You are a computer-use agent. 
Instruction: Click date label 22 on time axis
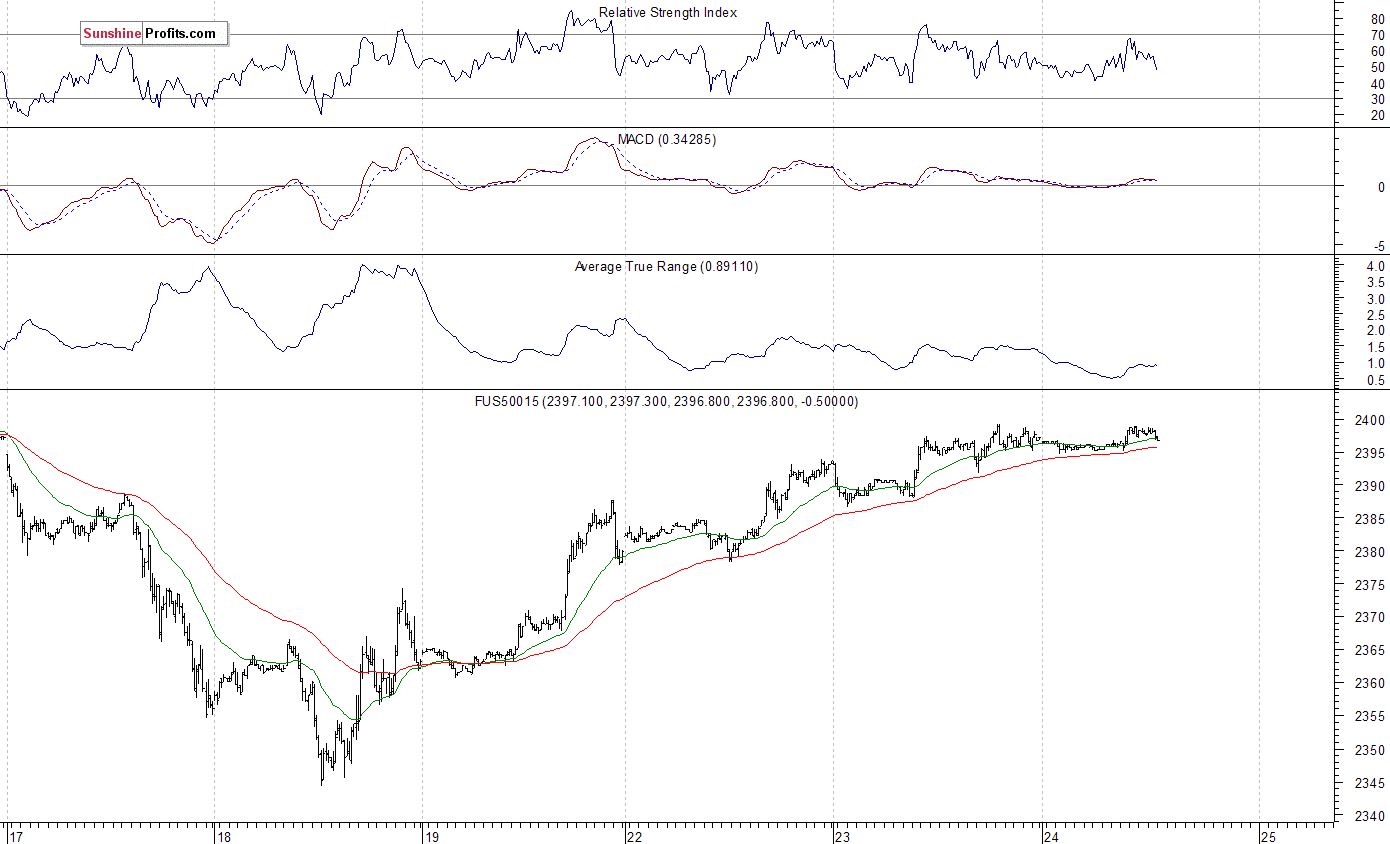pyautogui.click(x=635, y=836)
